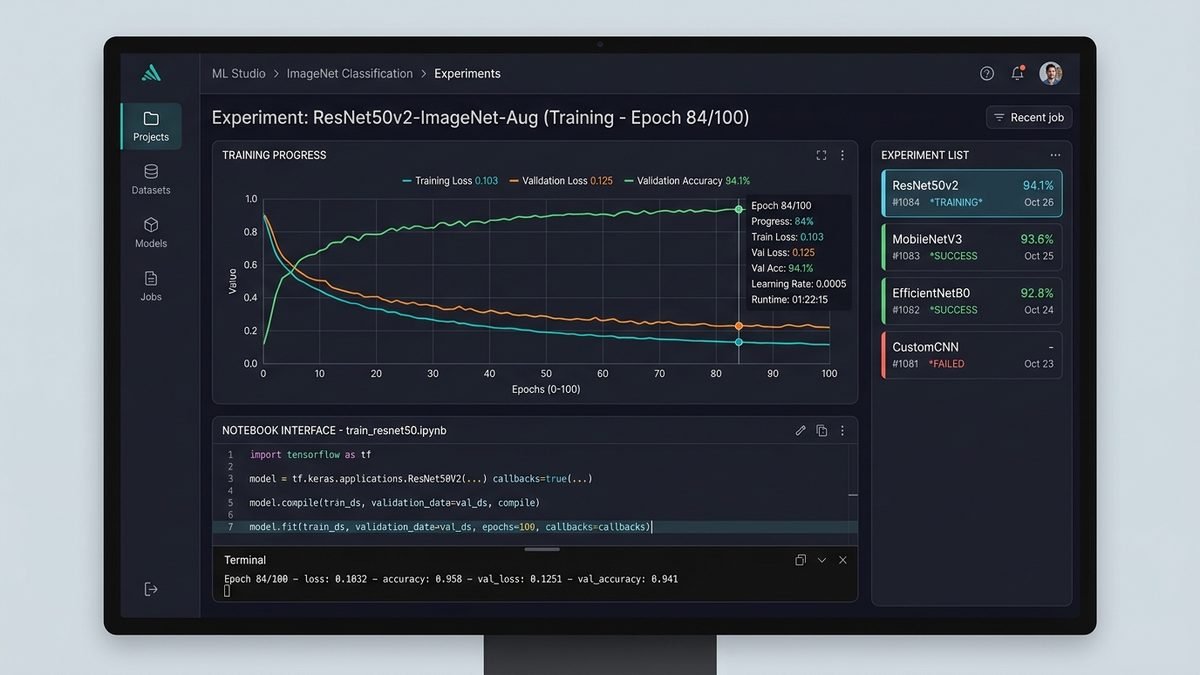This screenshot has height=675, width=1200.
Task: Click the Terminal cursor prompt
Action: [x=227, y=591]
